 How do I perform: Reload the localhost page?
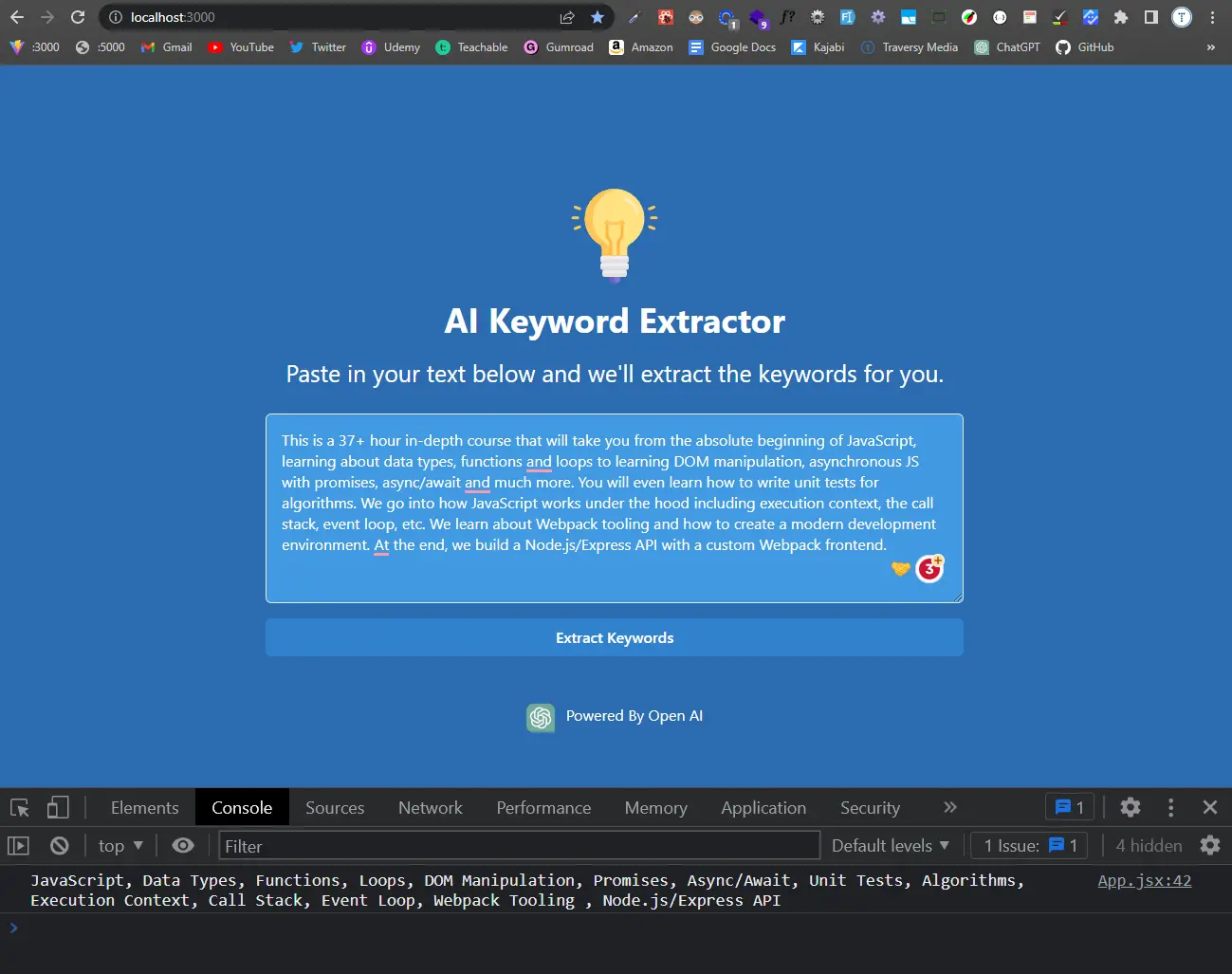78,17
